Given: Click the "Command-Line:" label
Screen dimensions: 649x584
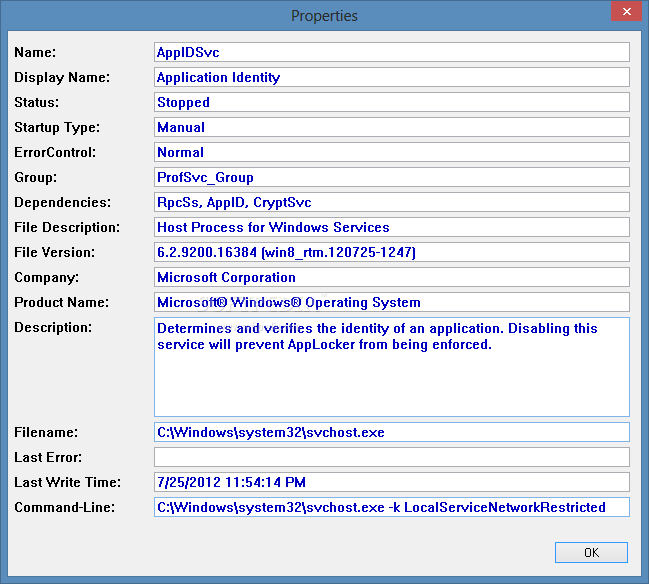Looking at the screenshot, I should [x=65, y=507].
